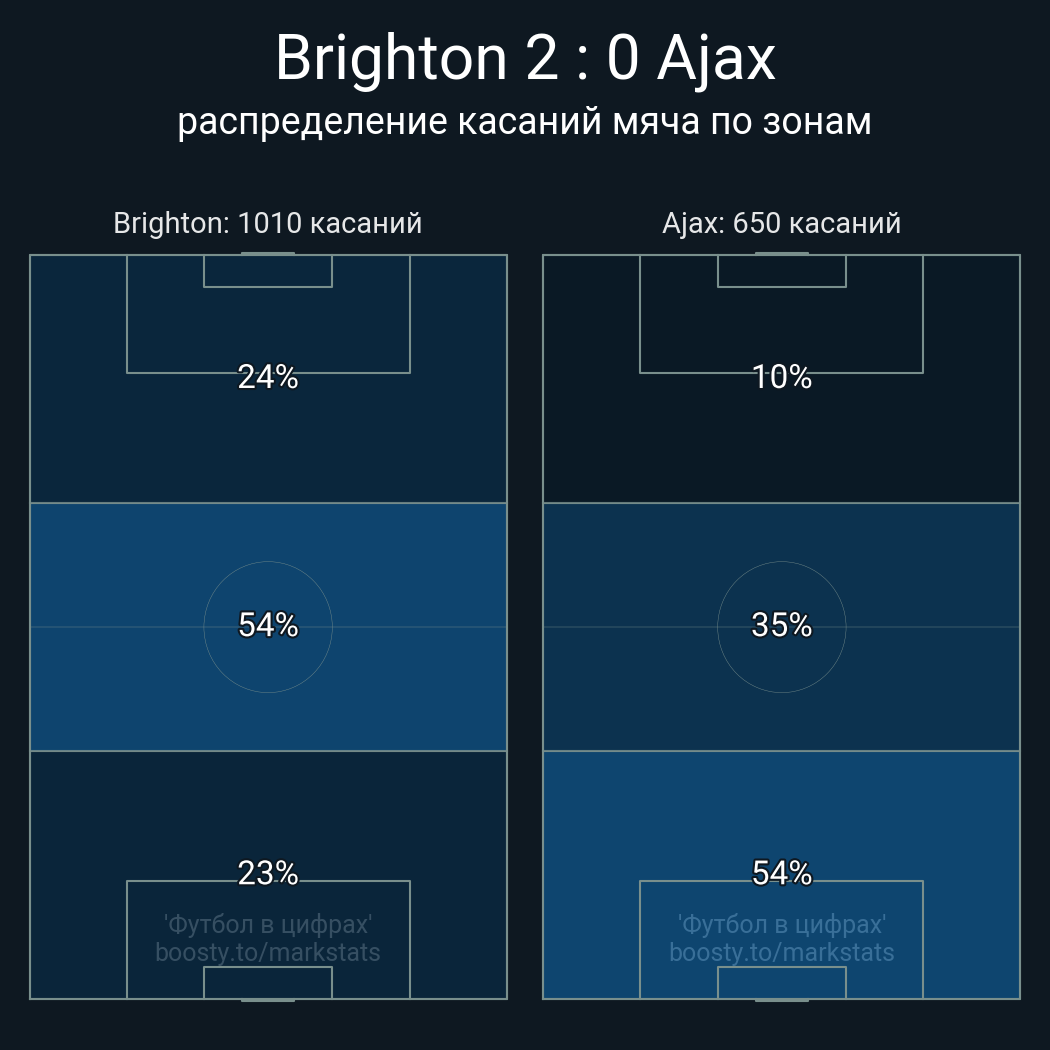Click the Brighton 2 : 0 Ajax title

point(525,58)
